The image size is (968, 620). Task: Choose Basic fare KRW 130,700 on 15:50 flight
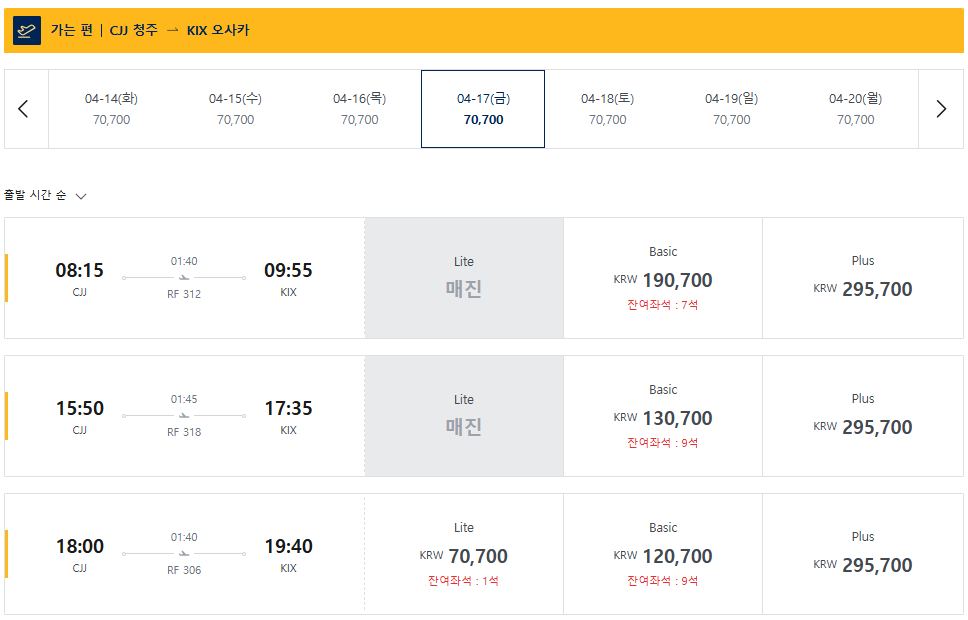663,416
